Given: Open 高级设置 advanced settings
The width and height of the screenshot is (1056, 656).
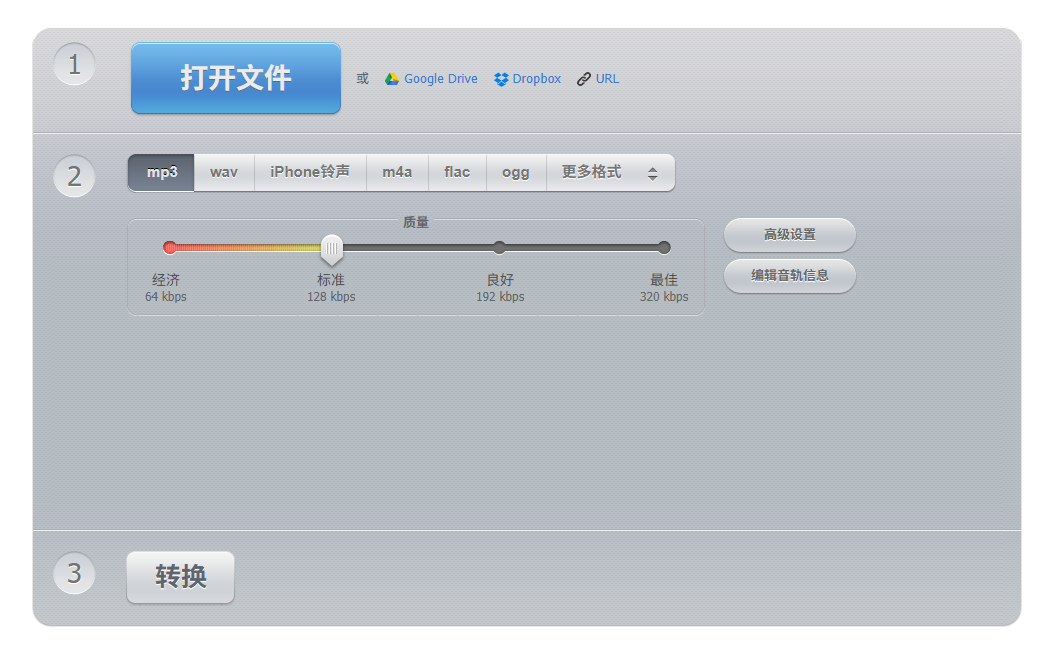Looking at the screenshot, I should pos(789,235).
